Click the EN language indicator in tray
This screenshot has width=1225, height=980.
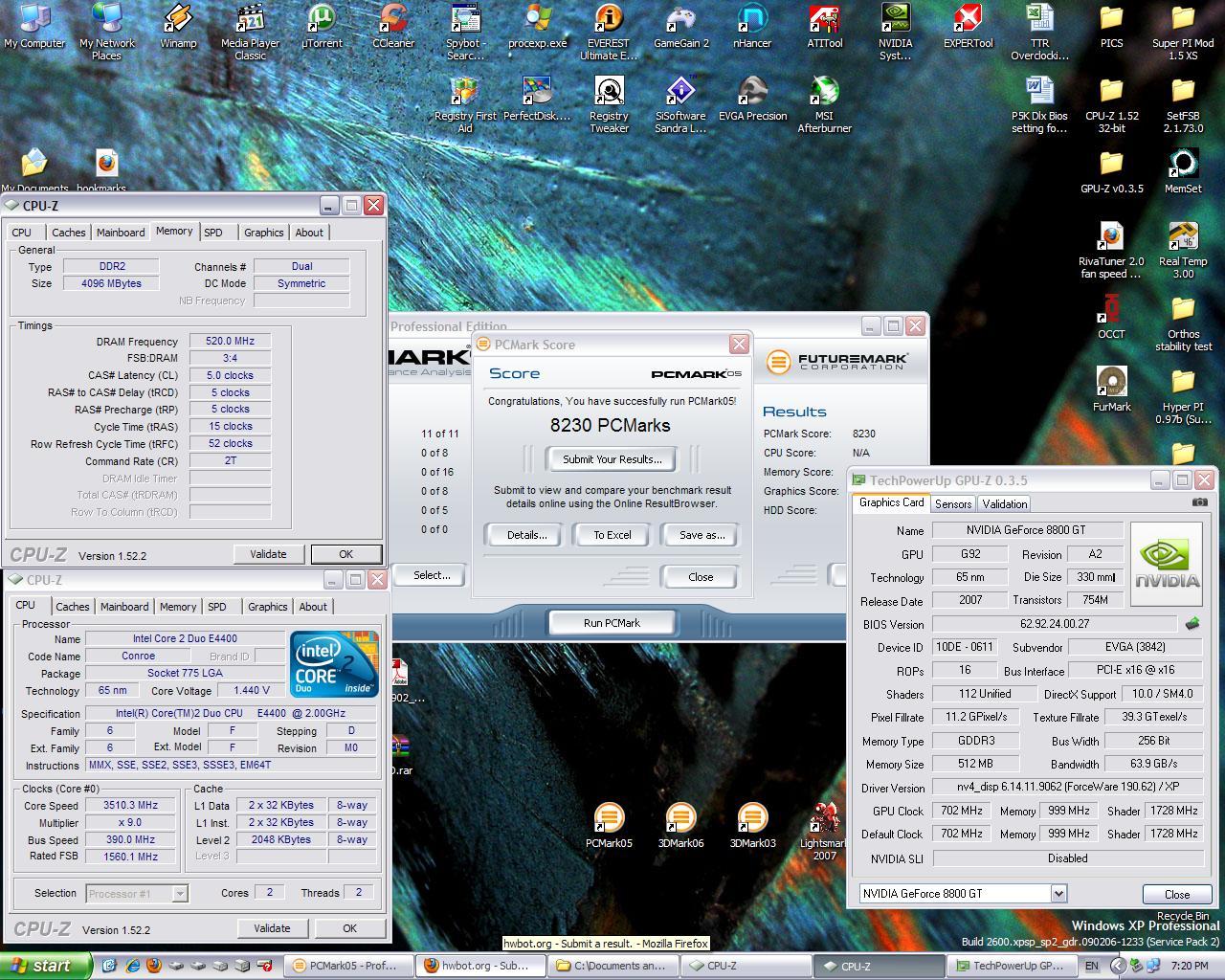pyautogui.click(x=1092, y=967)
